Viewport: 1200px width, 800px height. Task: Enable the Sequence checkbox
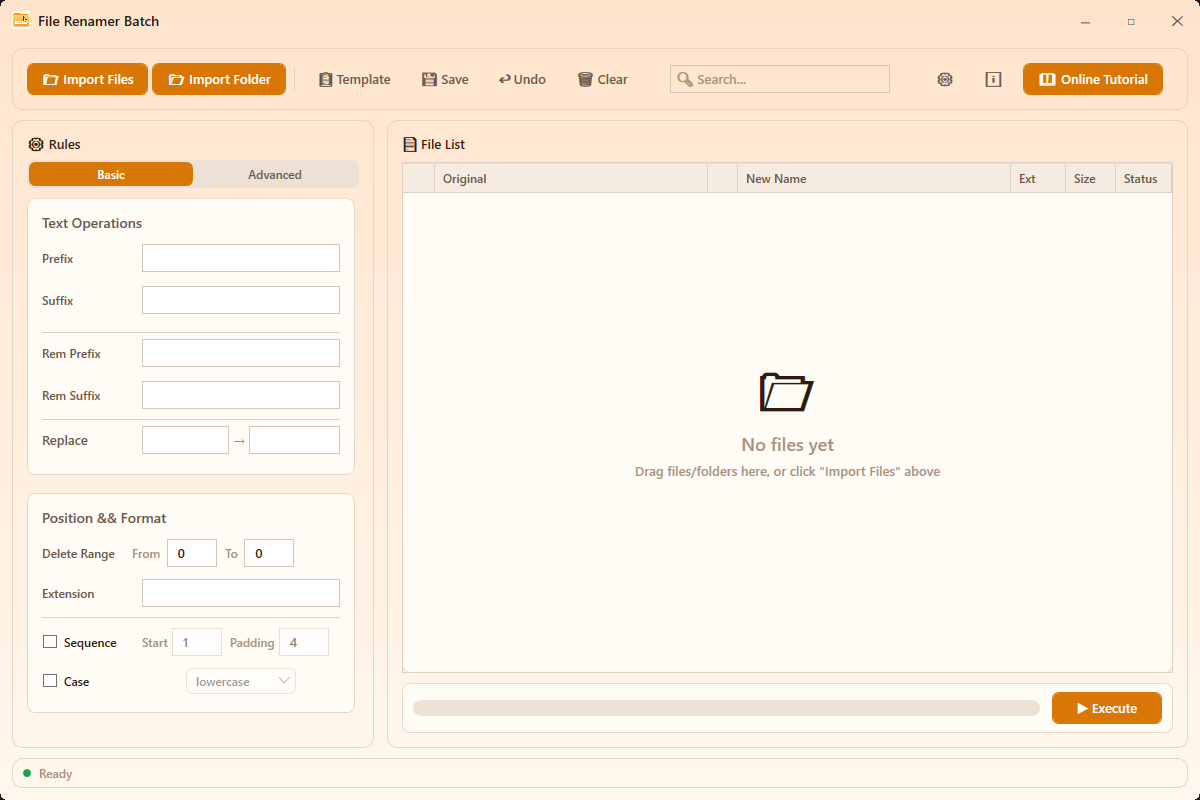[50, 642]
